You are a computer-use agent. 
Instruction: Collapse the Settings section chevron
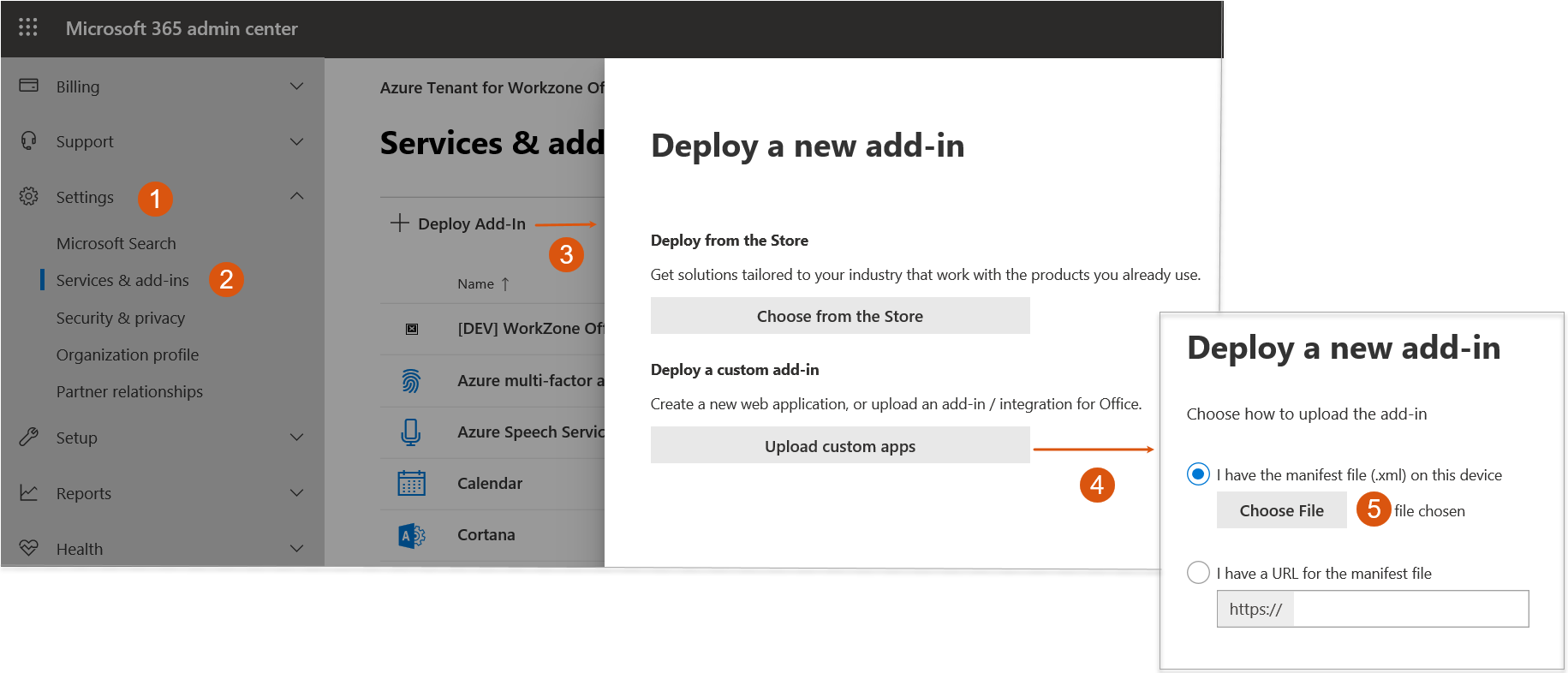[x=296, y=196]
